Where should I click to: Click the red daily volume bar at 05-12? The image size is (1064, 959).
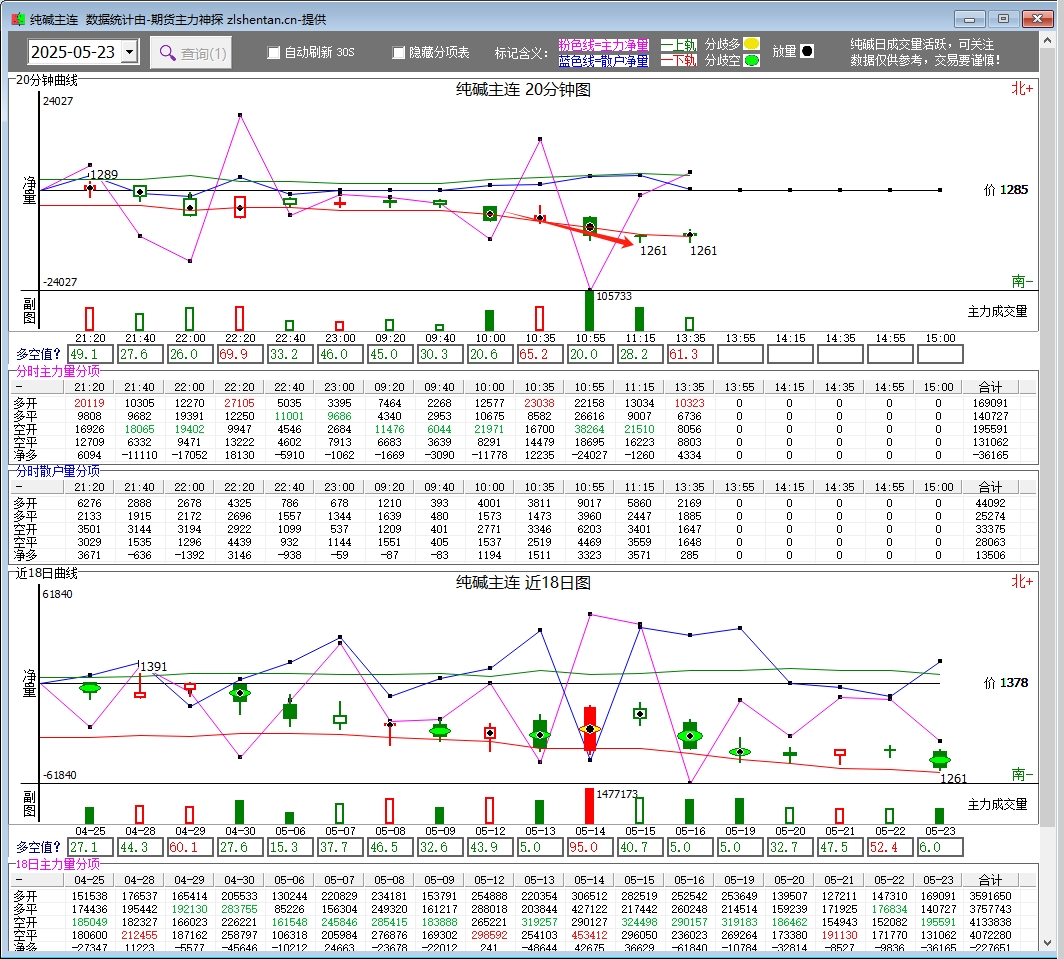point(489,810)
